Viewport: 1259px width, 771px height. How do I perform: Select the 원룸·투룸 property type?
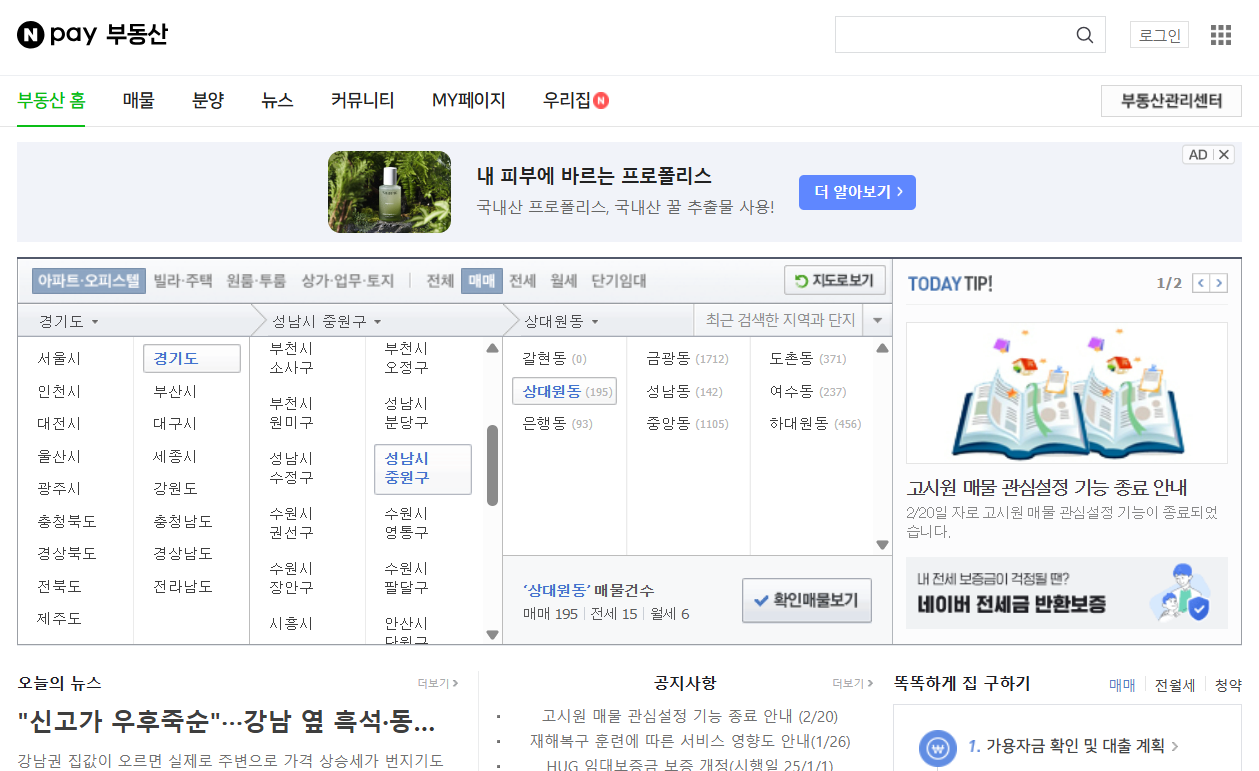click(x=256, y=281)
